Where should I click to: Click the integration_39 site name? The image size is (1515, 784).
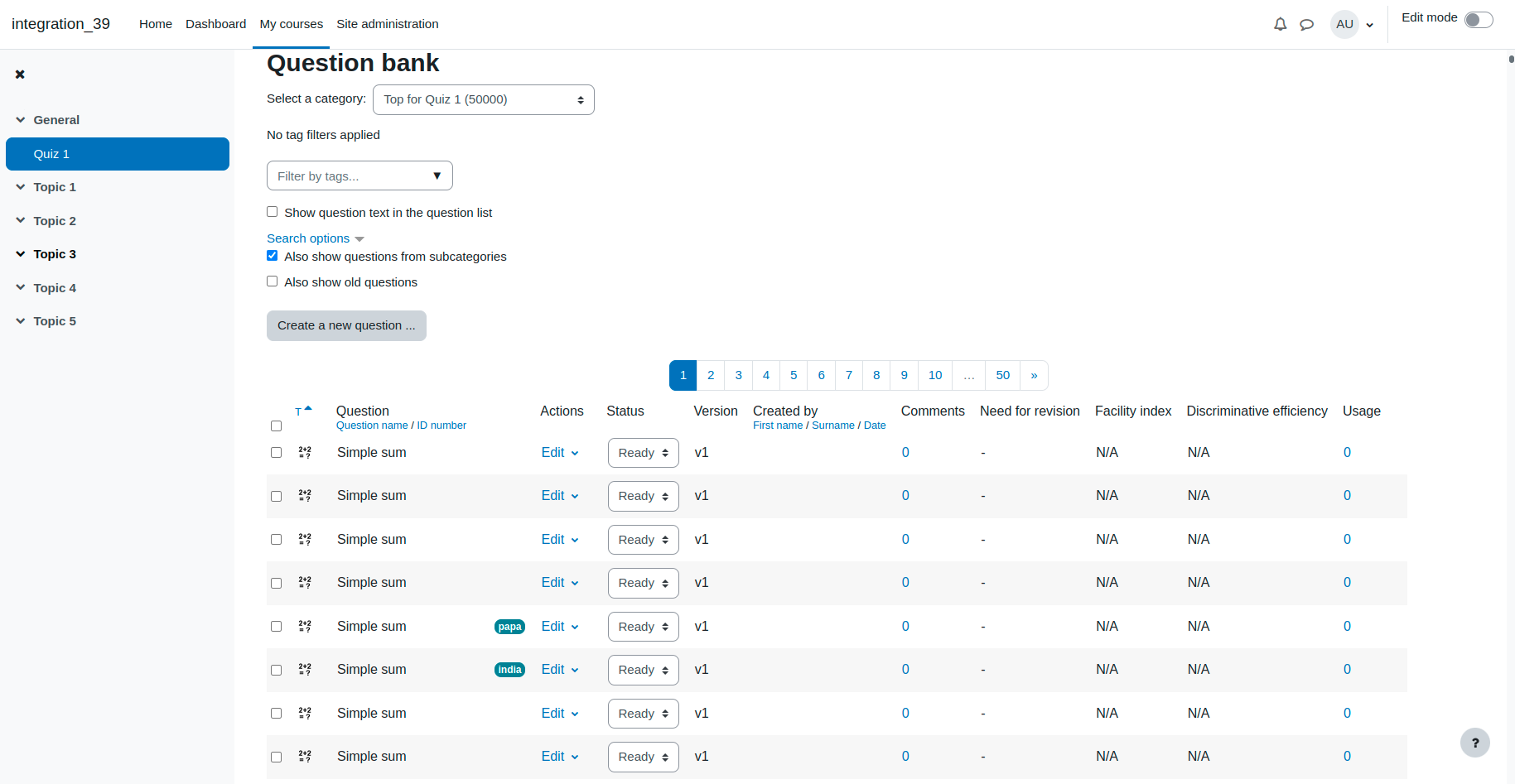tap(60, 24)
